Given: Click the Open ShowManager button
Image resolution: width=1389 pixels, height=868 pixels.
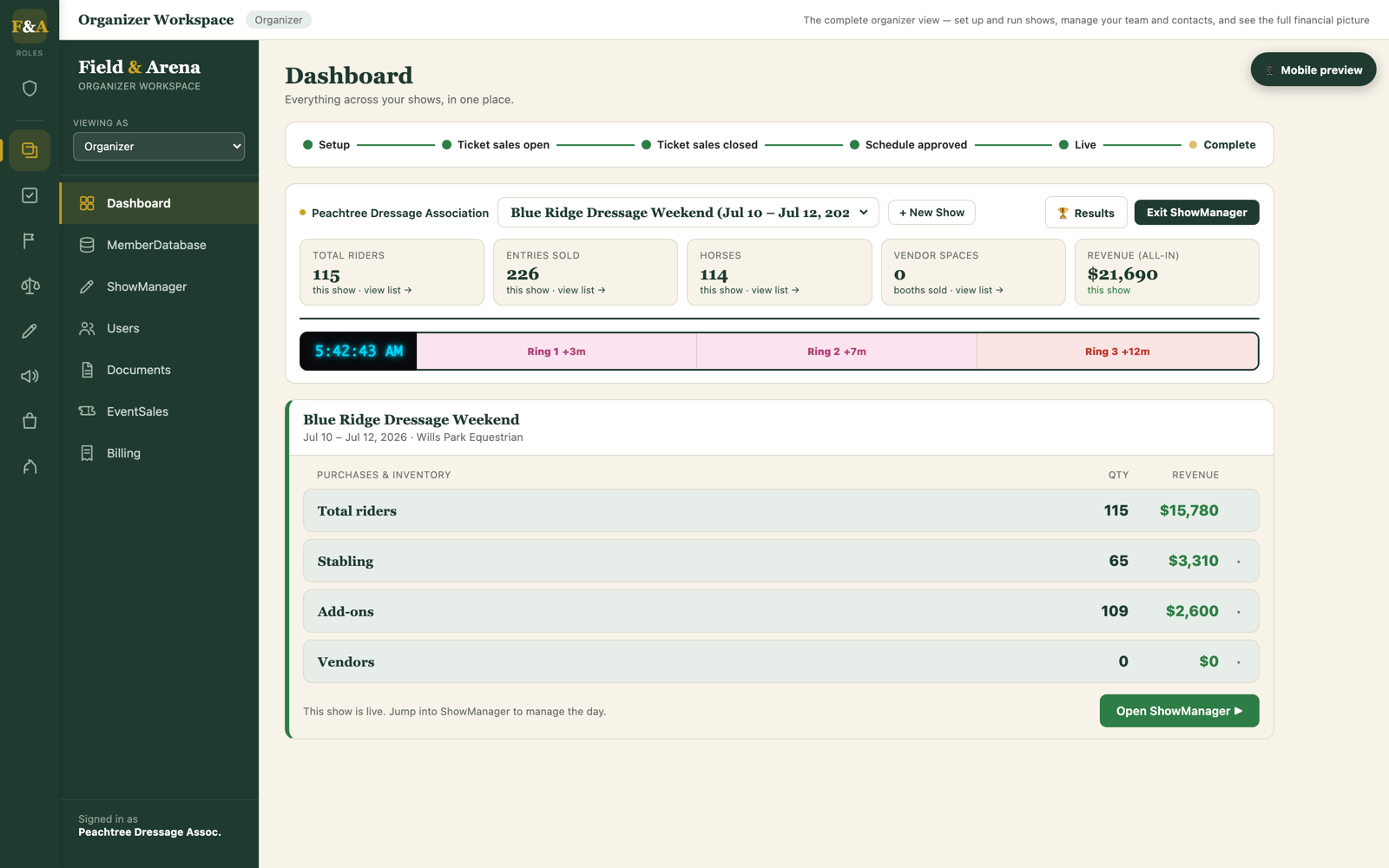Looking at the screenshot, I should [1179, 711].
